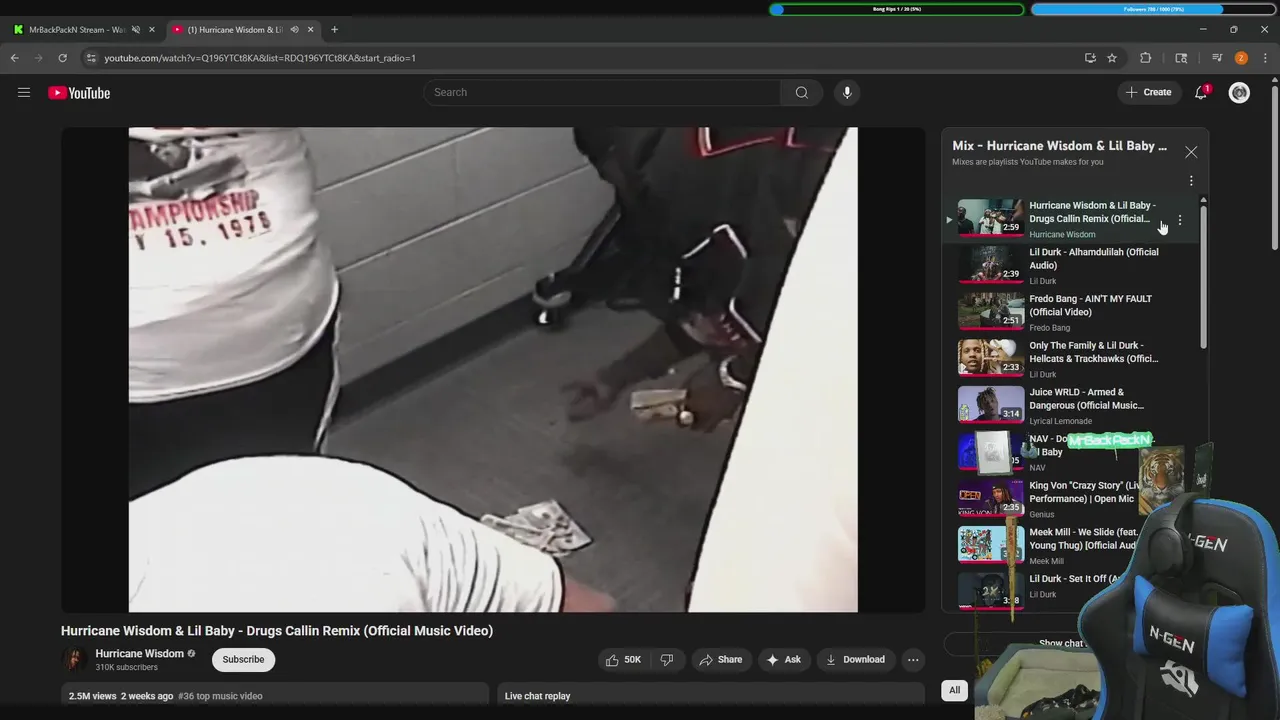Install app icon in address bar

pos(1090,58)
